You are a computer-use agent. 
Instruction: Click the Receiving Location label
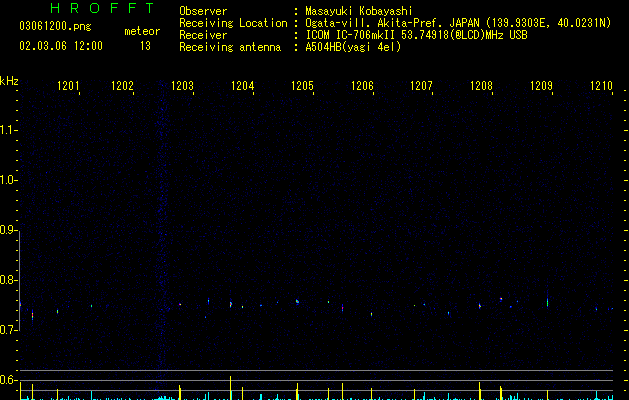point(233,23)
